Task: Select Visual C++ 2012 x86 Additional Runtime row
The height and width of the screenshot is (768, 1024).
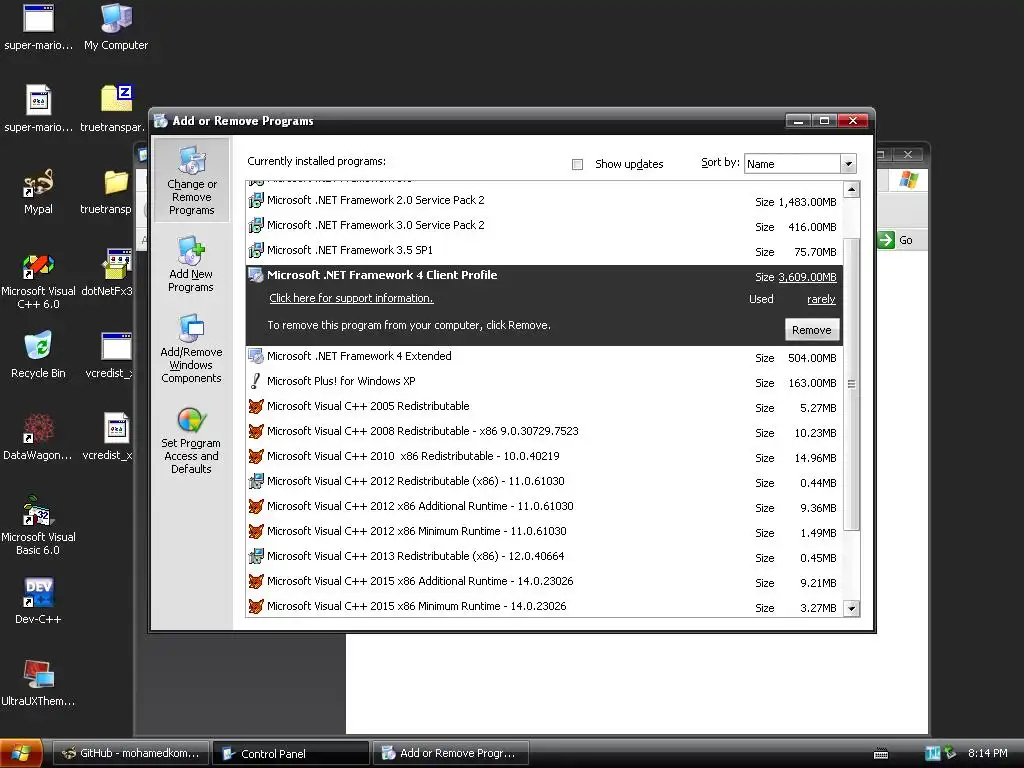Action: [545, 507]
